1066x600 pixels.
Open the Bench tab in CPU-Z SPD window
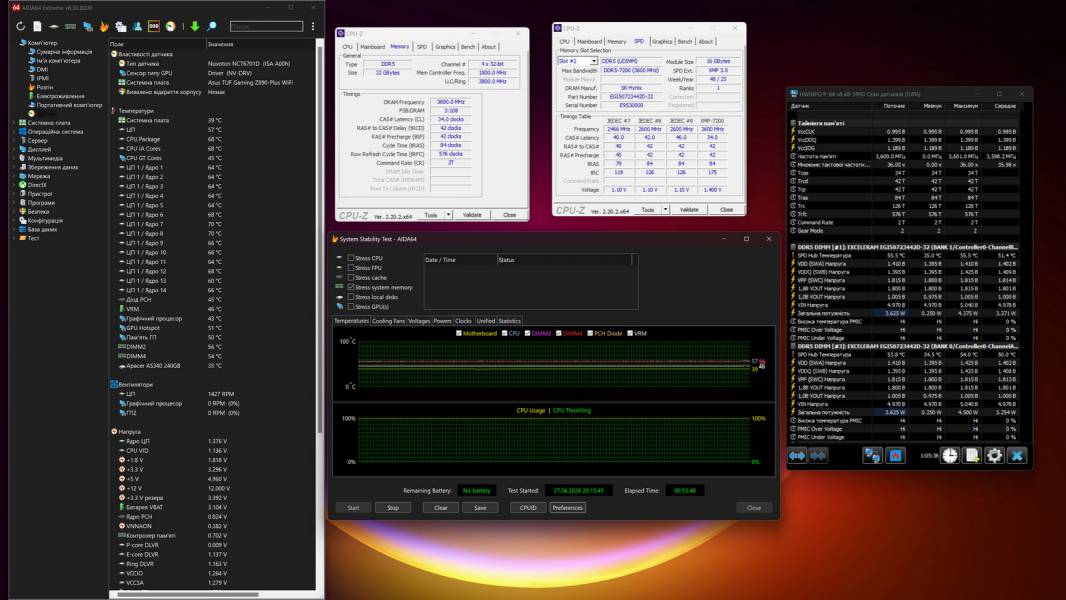685,41
